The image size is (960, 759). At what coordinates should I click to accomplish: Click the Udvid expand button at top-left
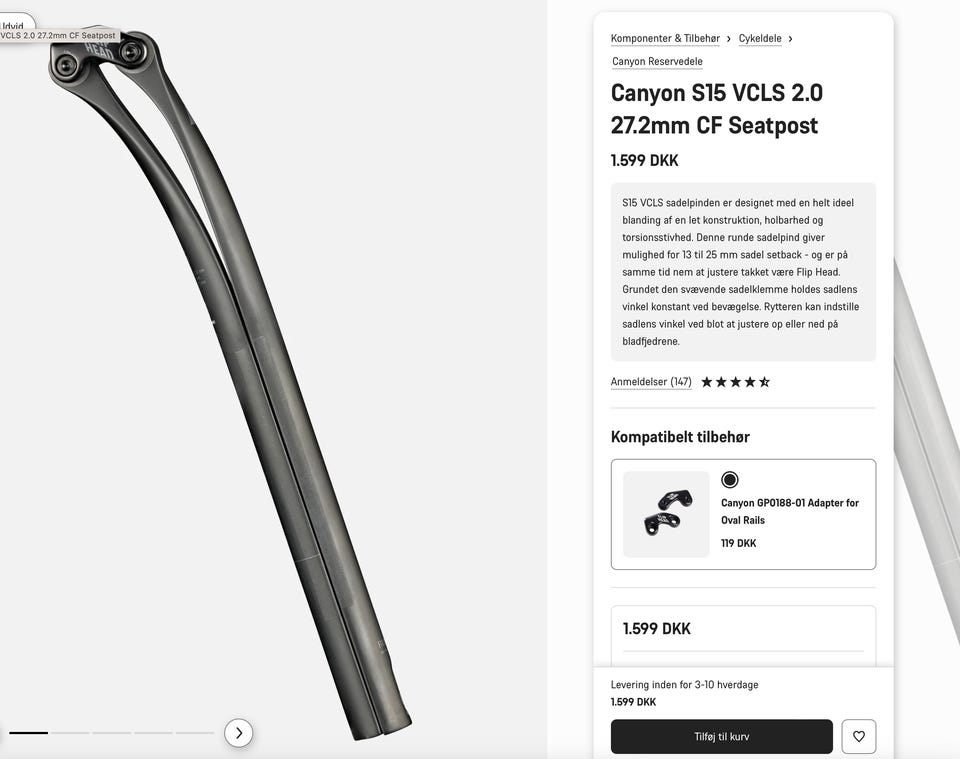pyautogui.click(x=13, y=21)
